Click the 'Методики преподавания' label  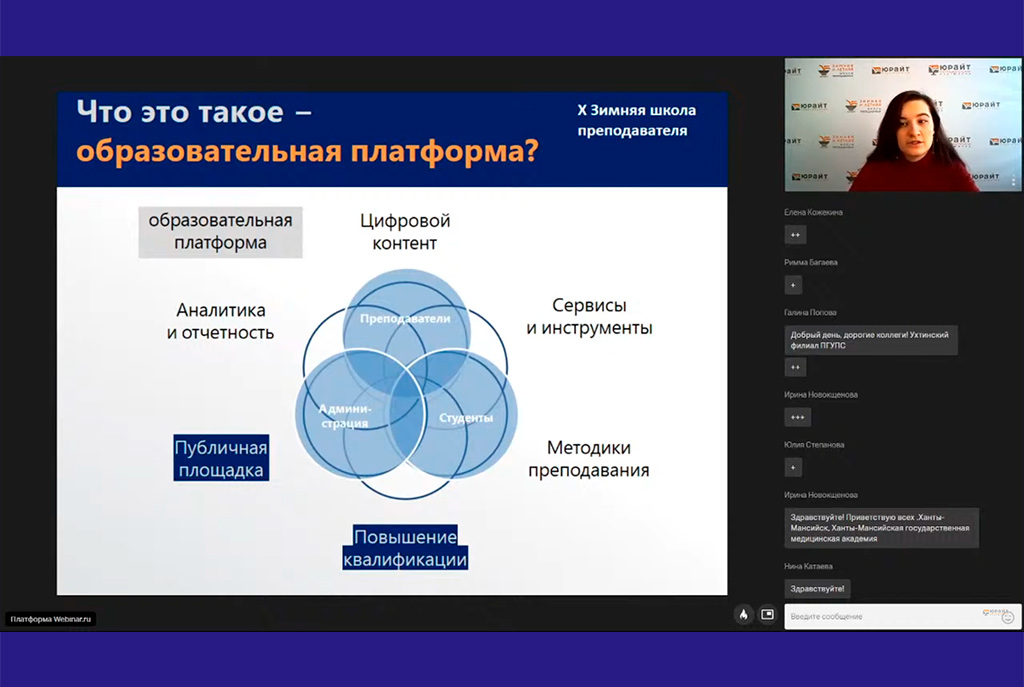588,459
